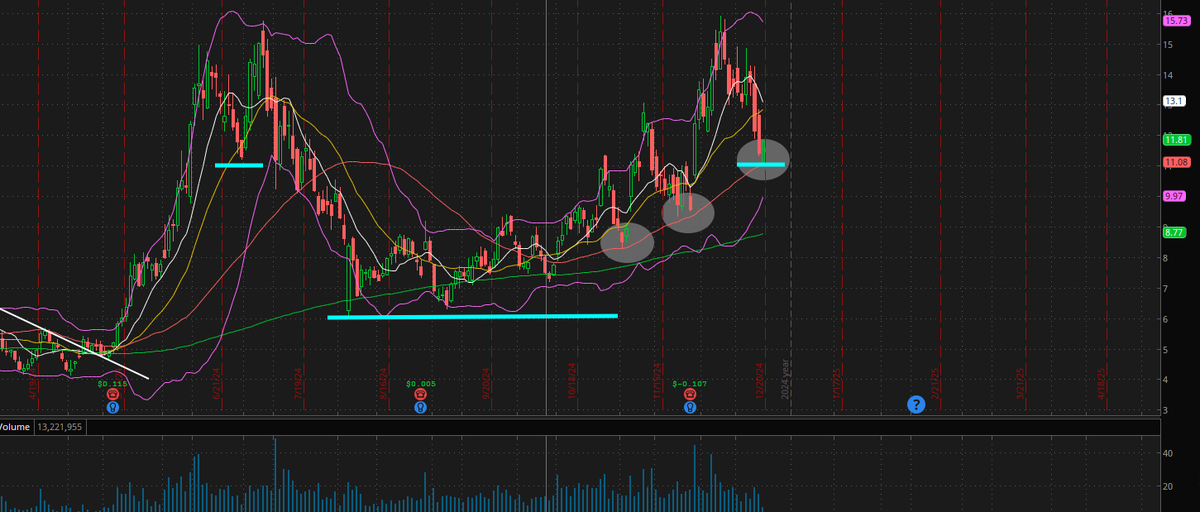Click the $-0.107 earnings value label
The width and height of the screenshot is (1200, 512).
690,383
